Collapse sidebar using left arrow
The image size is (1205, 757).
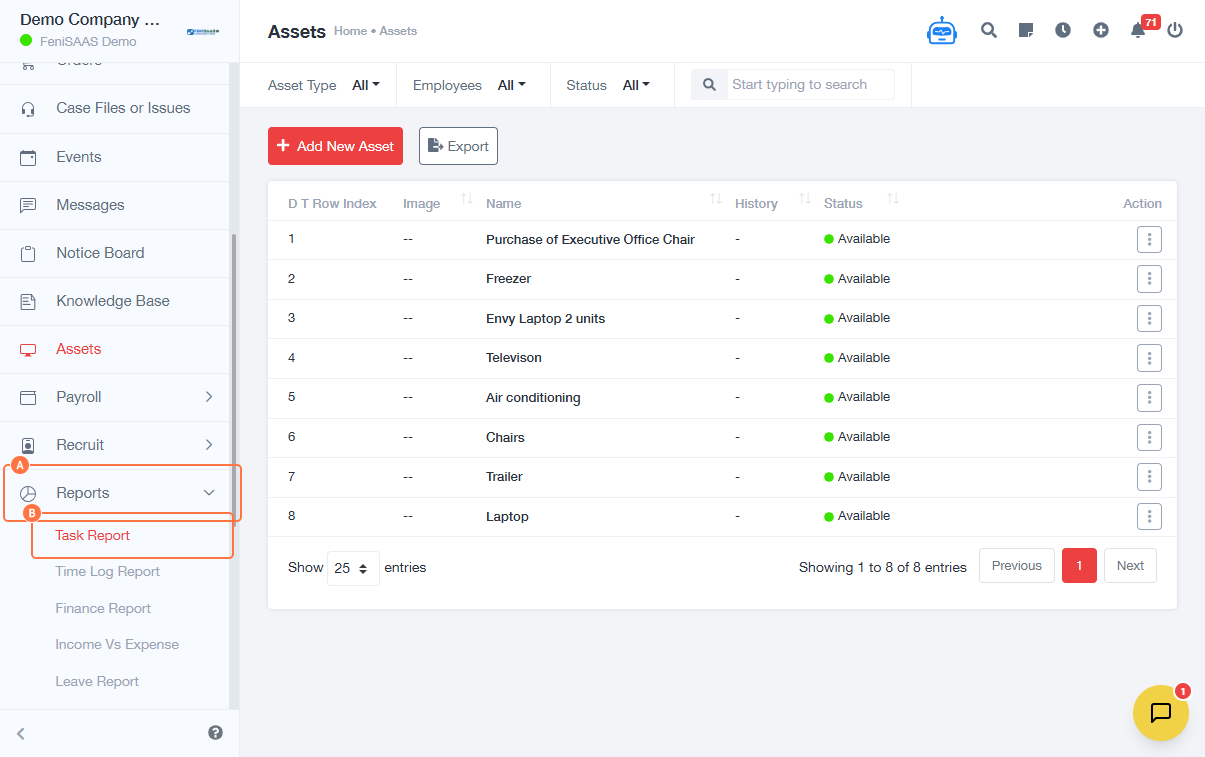pyautogui.click(x=21, y=733)
